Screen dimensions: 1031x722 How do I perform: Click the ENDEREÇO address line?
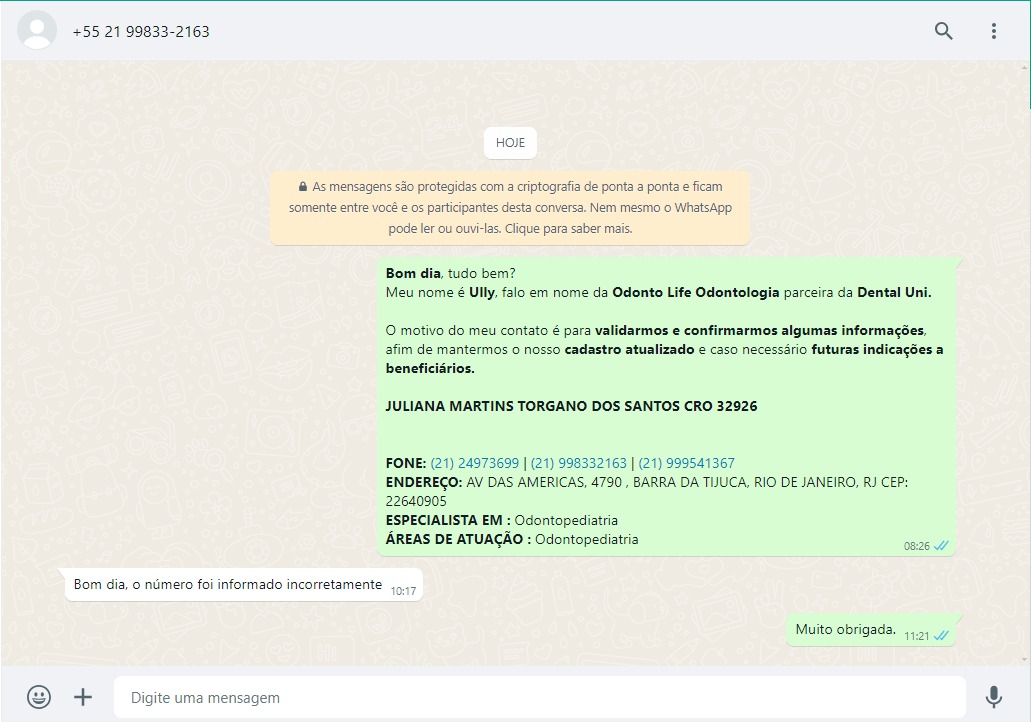pos(646,491)
